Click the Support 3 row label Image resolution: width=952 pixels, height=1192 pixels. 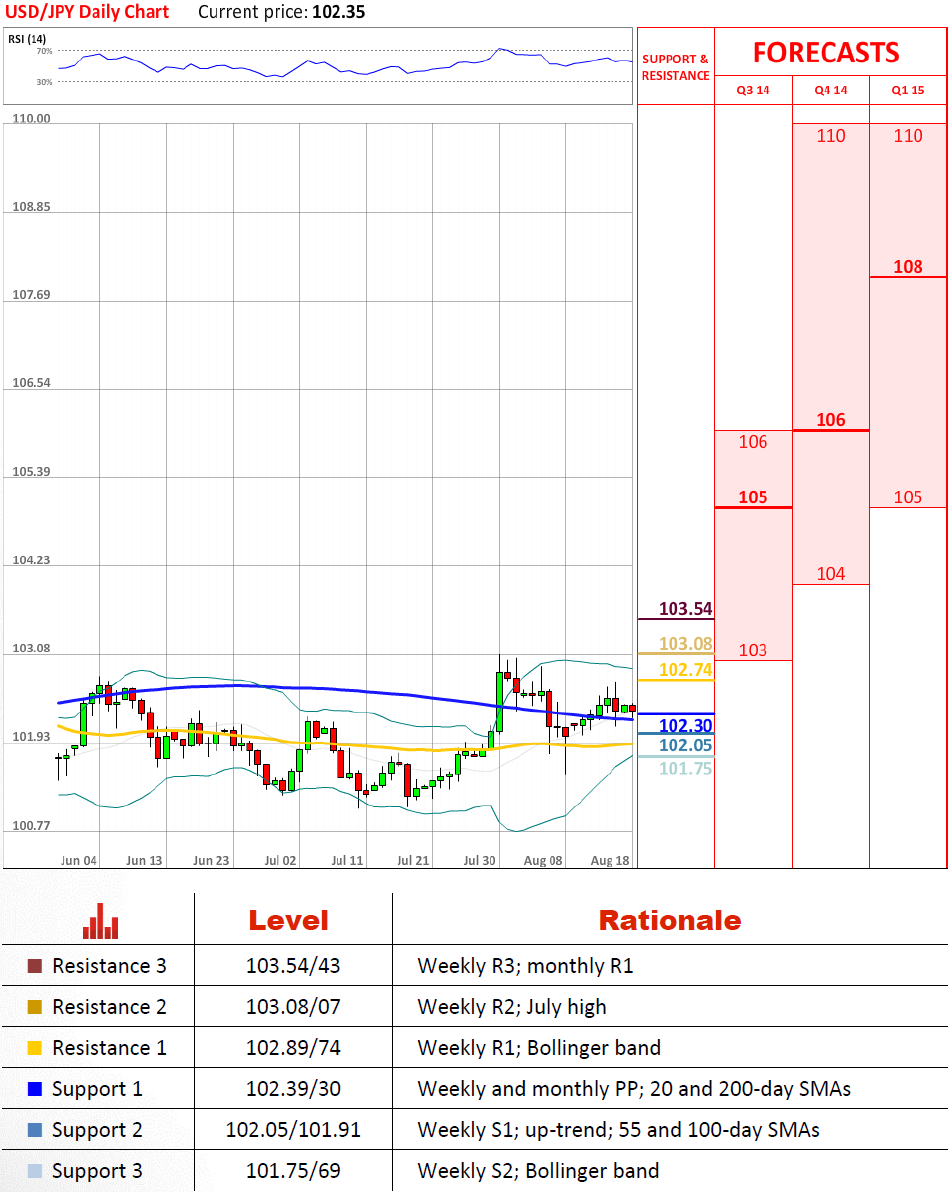coord(97,1171)
